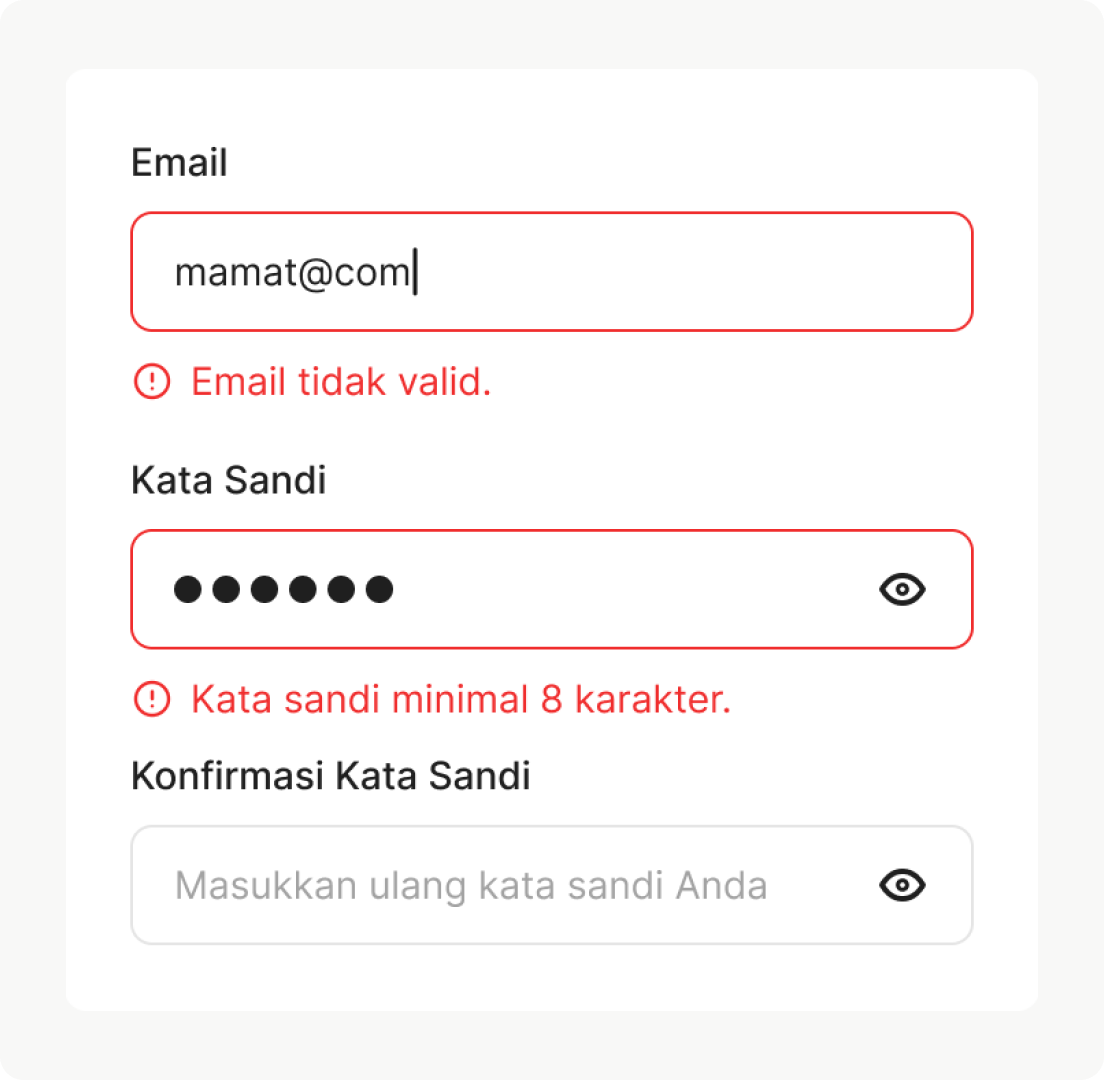Click the warning icon beside Kata sandi minimal
The height and width of the screenshot is (1080, 1104).
[x=152, y=699]
